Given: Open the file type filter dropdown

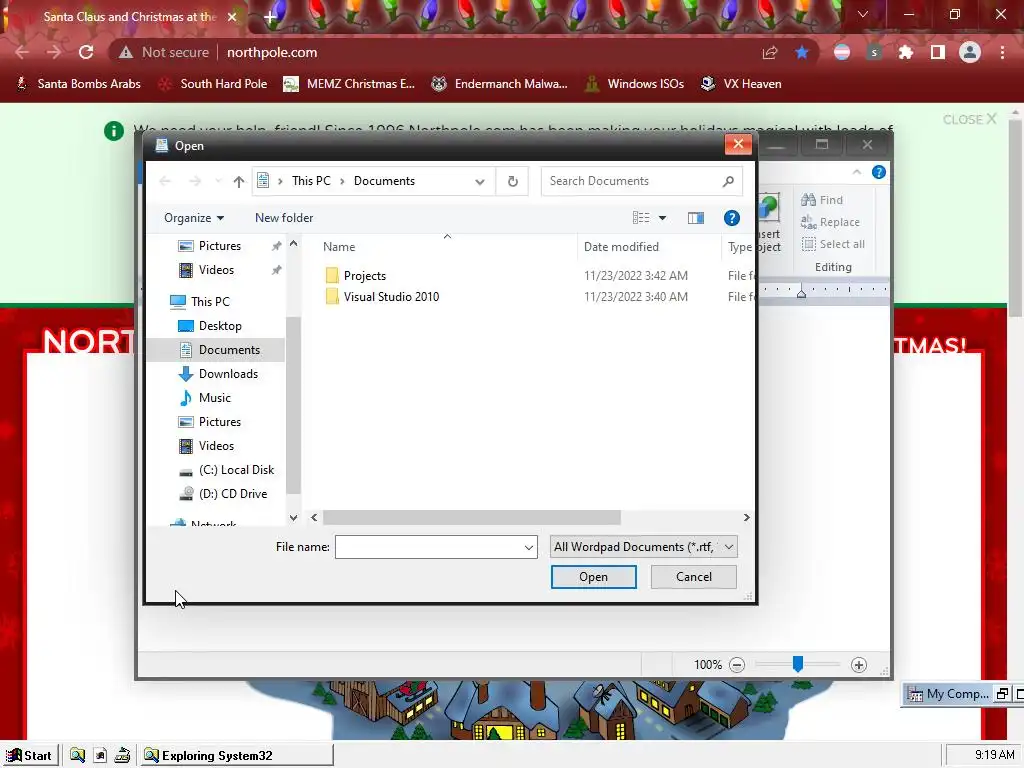Looking at the screenshot, I should point(644,547).
